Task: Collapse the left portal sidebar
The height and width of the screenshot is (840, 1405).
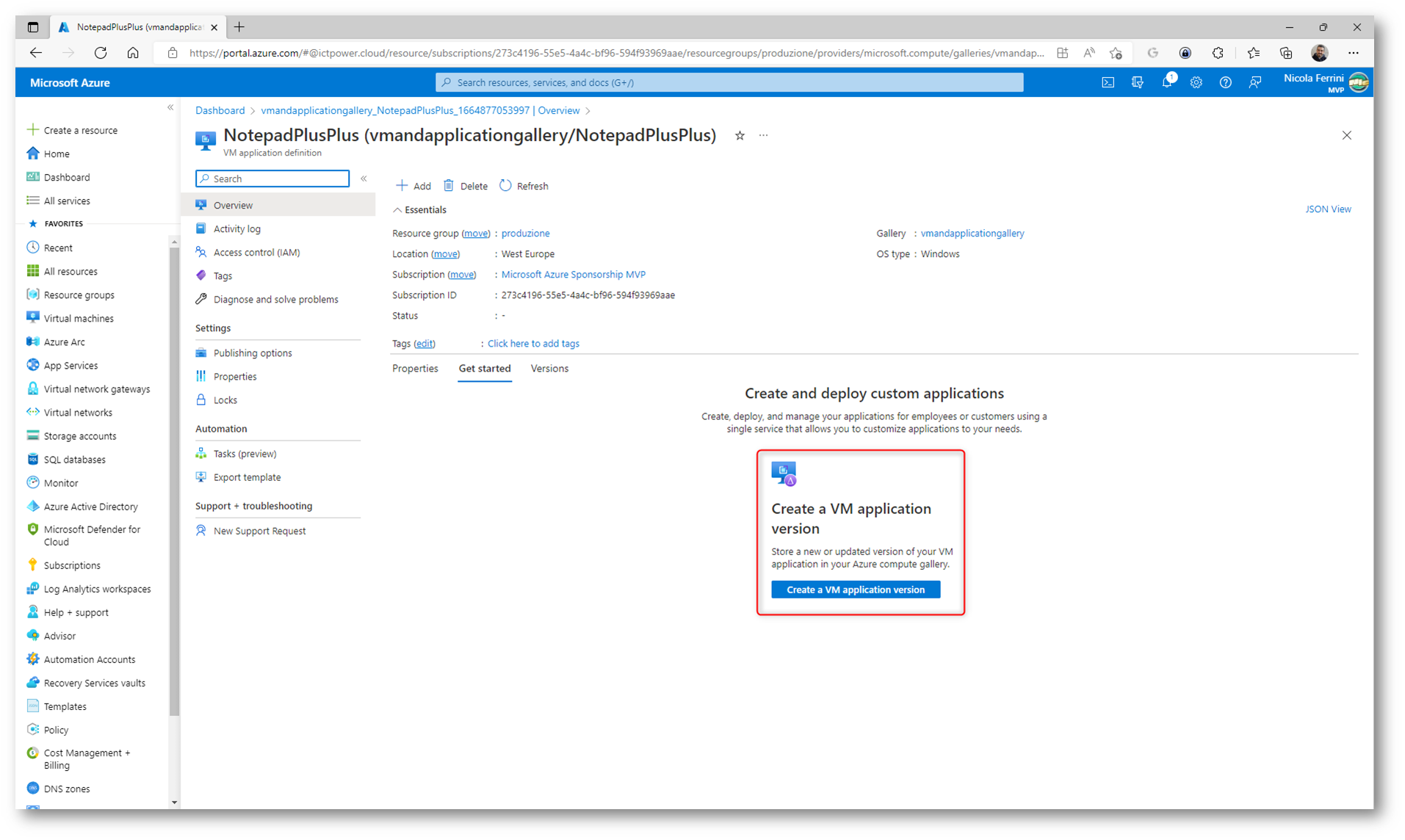Action: tap(170, 108)
